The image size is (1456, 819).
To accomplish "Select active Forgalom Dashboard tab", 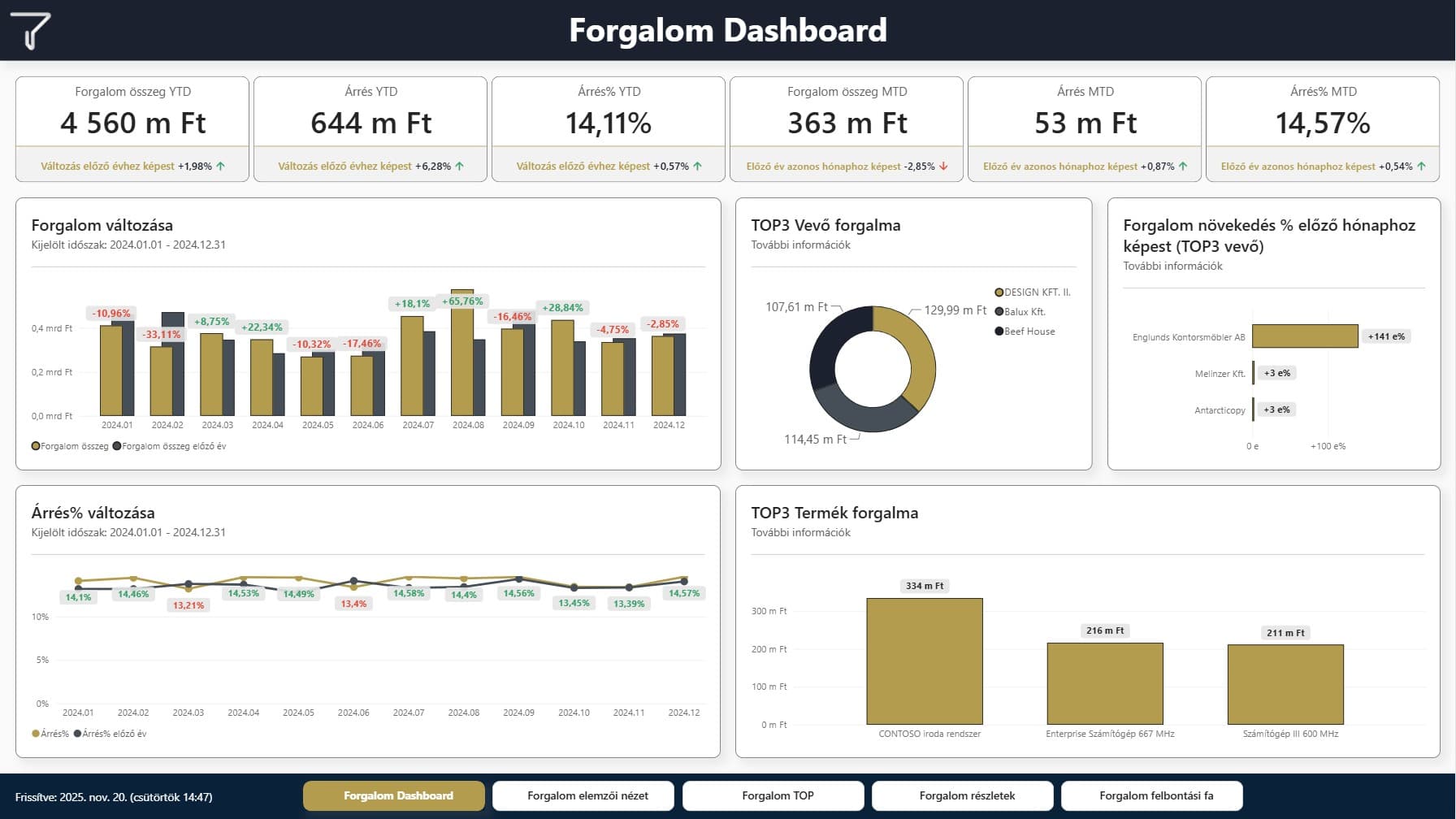I will 398,795.
